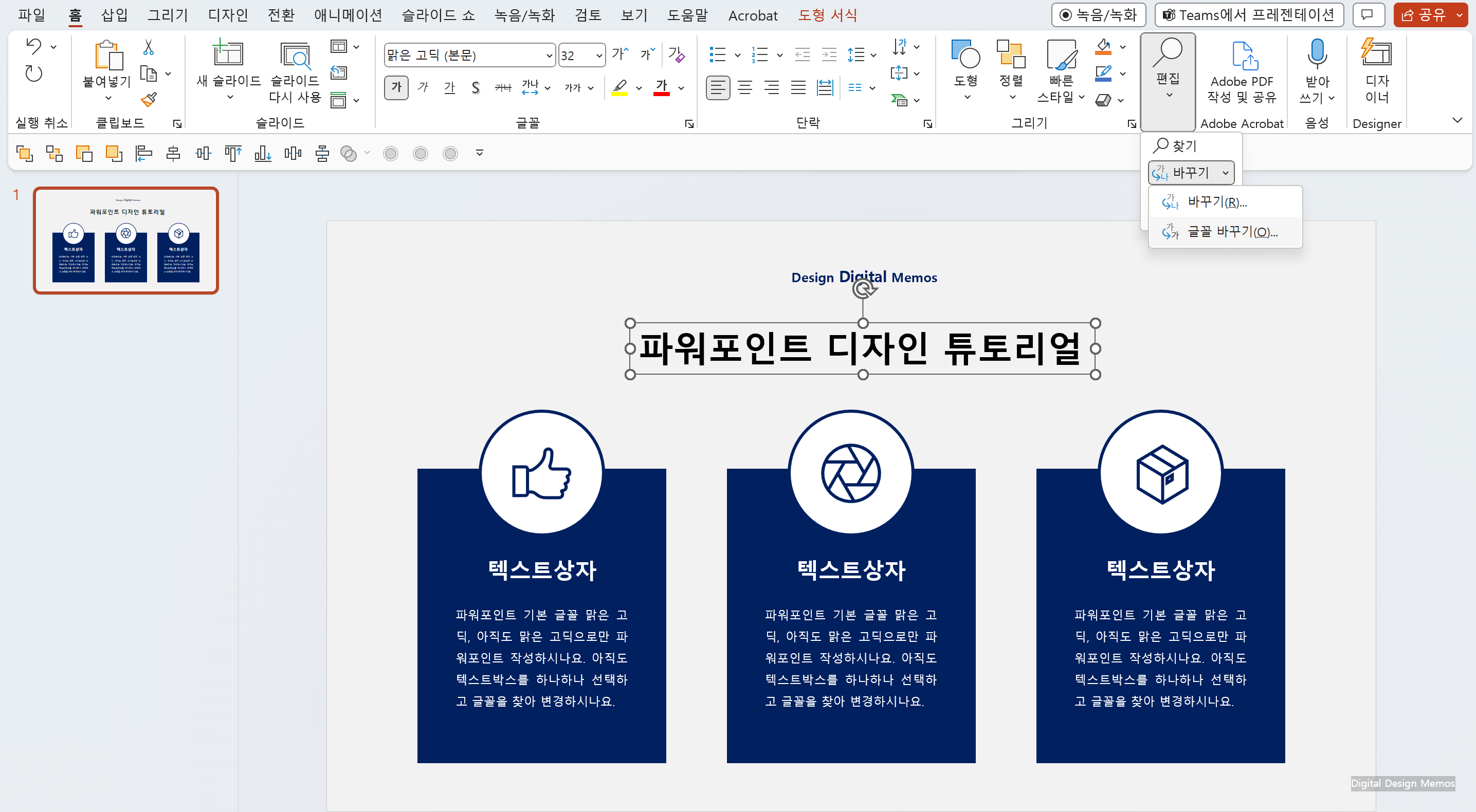Click the Bulleted list icon

click(717, 55)
